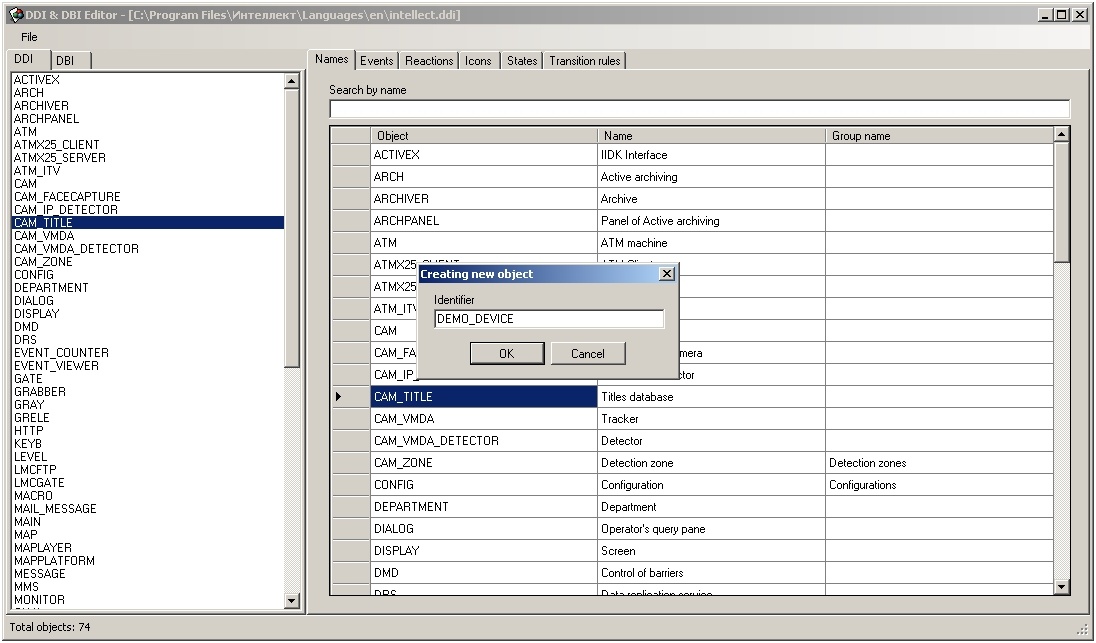Click the Identifier text field
Screen dimensions: 1096x643
(x=548, y=319)
